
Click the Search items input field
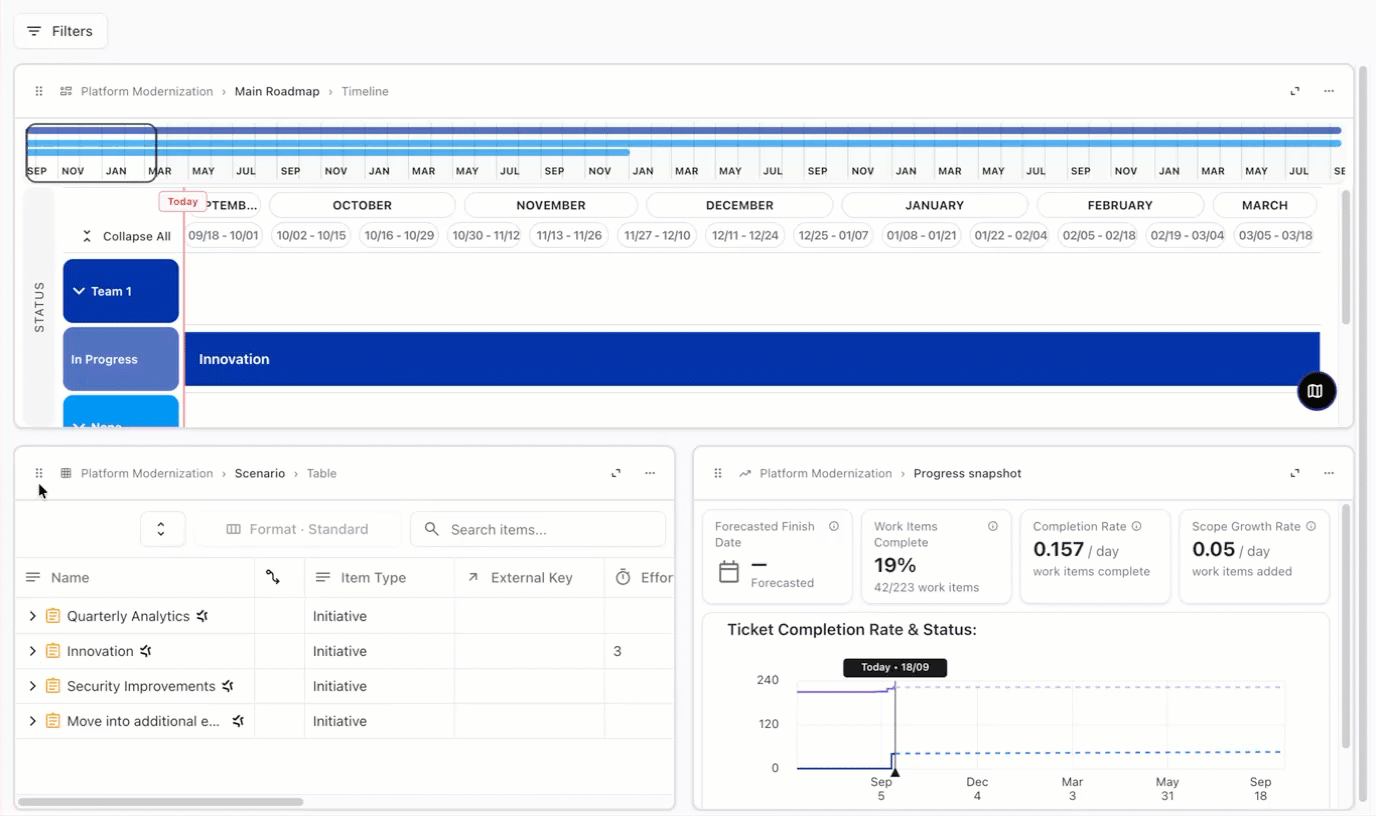pos(538,529)
